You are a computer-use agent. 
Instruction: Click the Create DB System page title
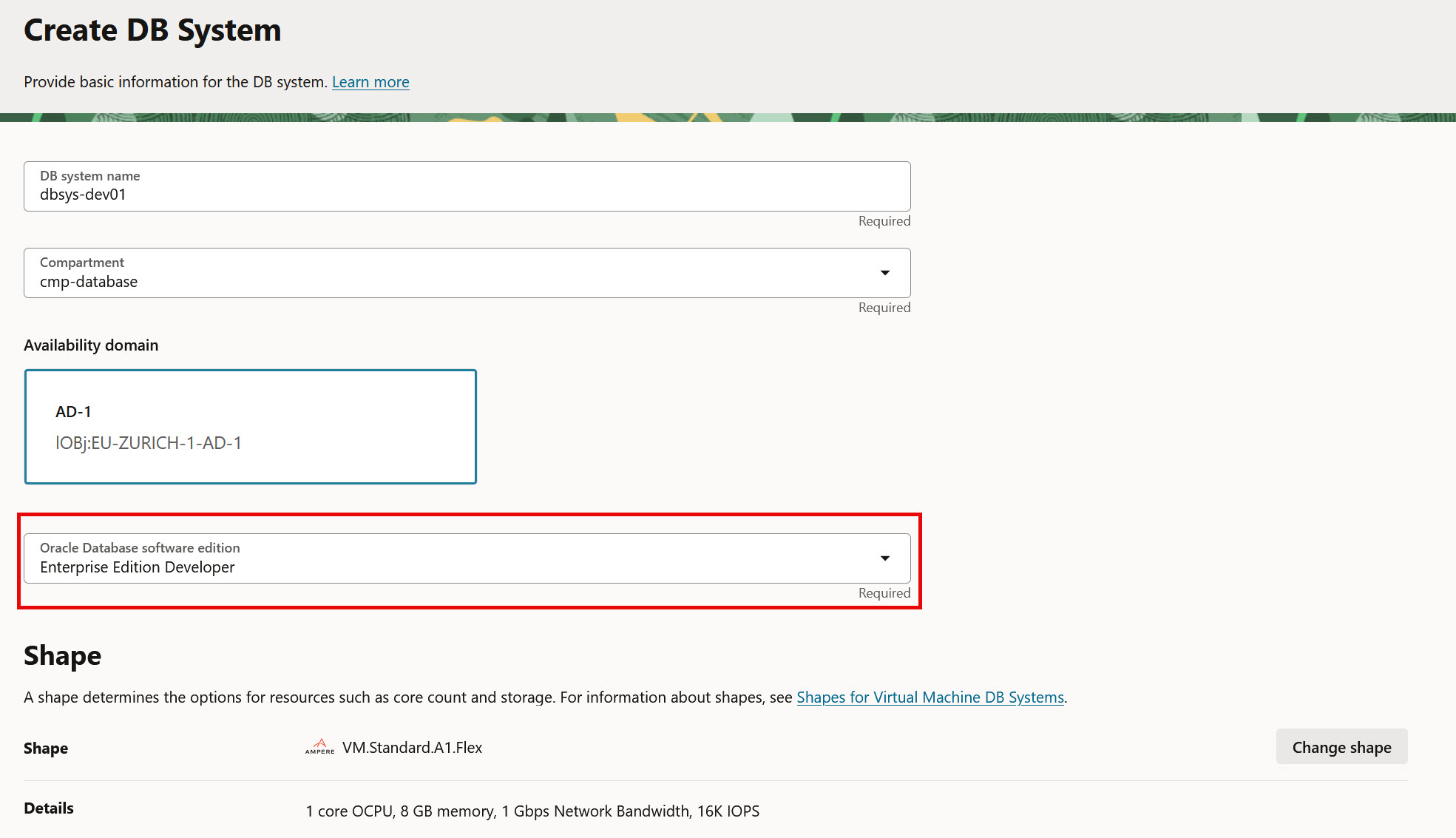[x=152, y=30]
